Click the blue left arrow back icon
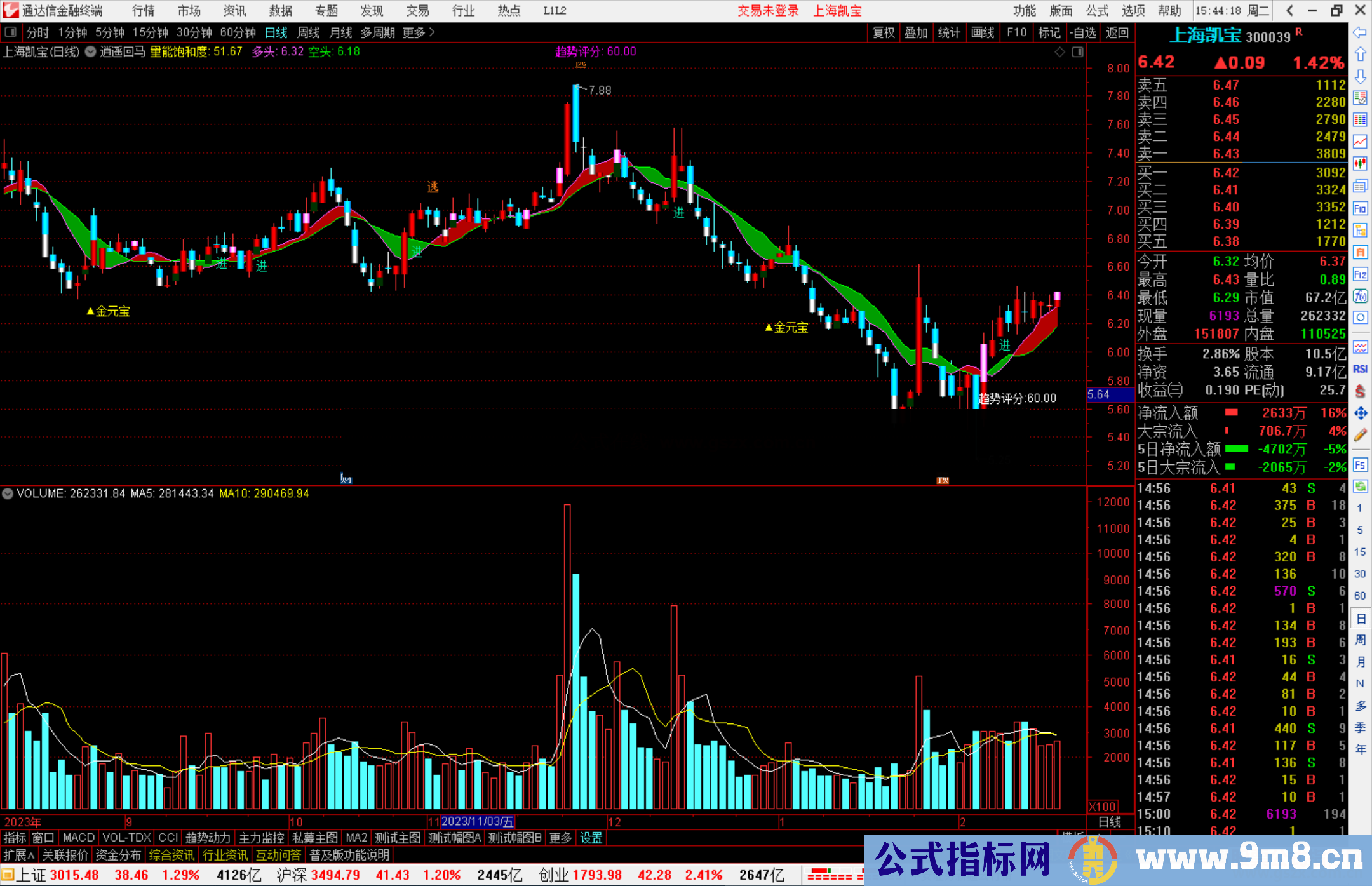 pyautogui.click(x=1360, y=32)
